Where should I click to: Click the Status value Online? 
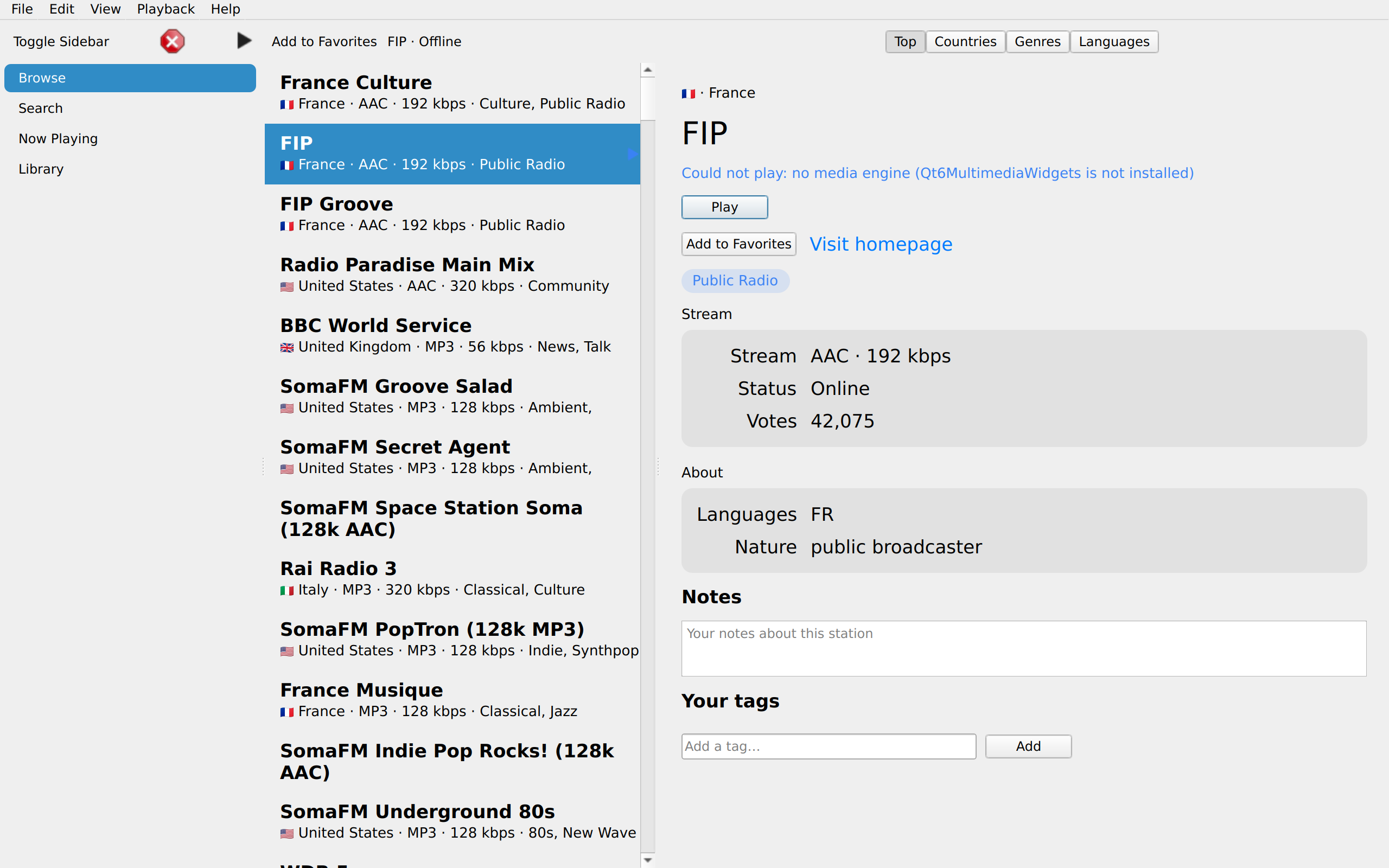coord(840,389)
